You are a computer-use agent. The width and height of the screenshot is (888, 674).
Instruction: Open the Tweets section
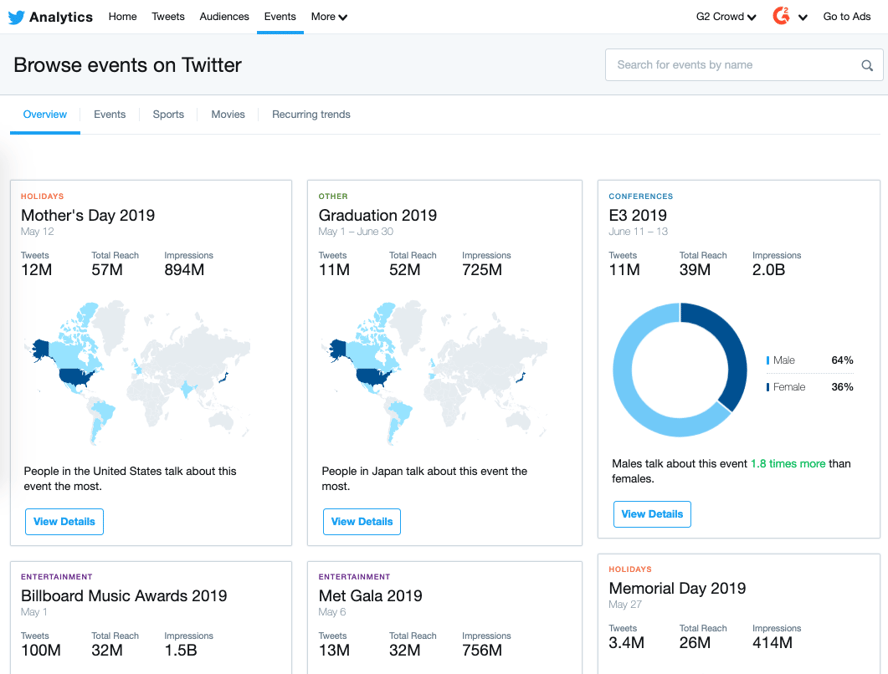pos(168,16)
